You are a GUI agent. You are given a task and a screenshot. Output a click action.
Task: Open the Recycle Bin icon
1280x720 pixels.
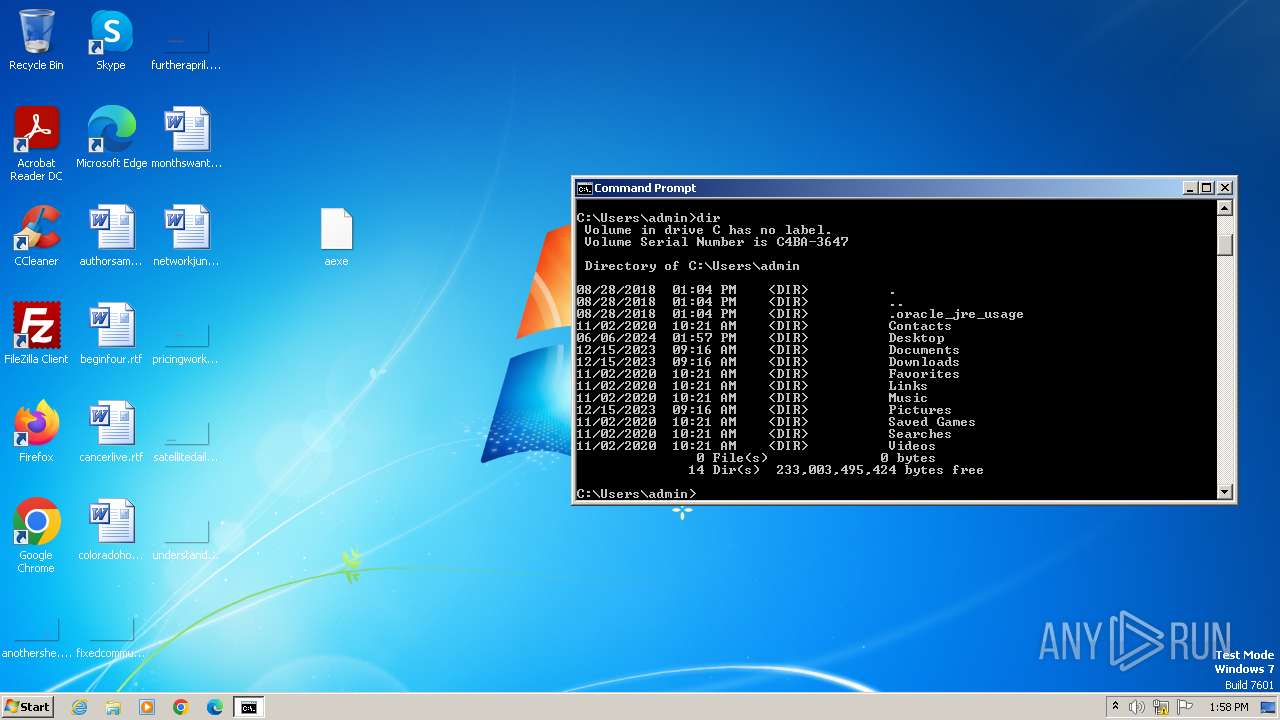coord(36,40)
